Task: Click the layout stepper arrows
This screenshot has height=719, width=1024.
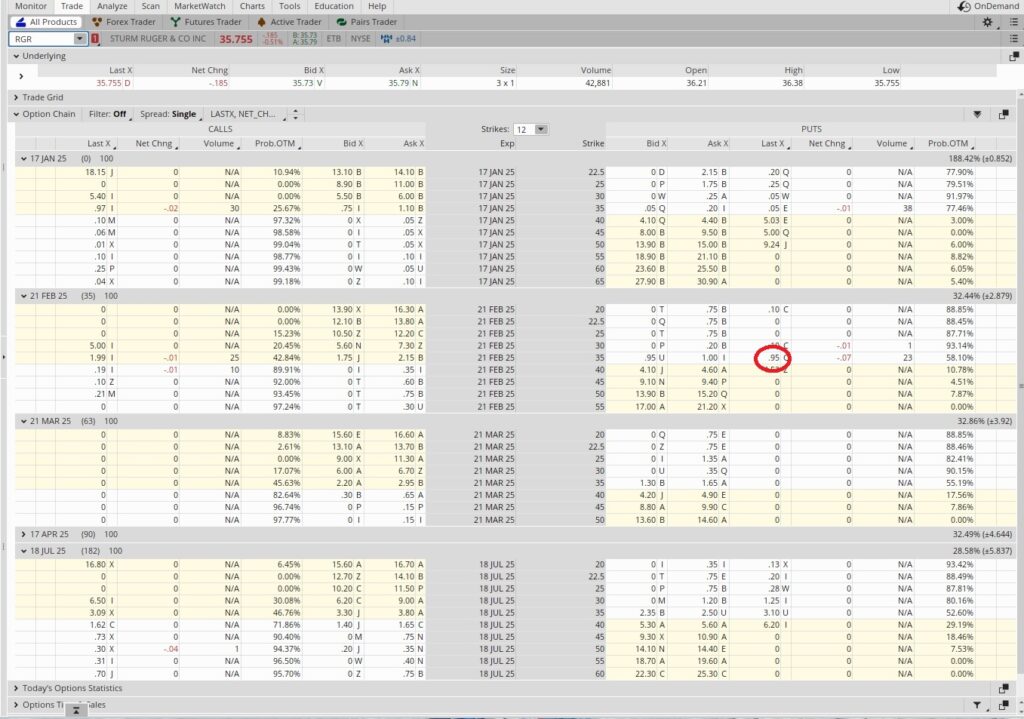Action: pyautogui.click(x=296, y=114)
